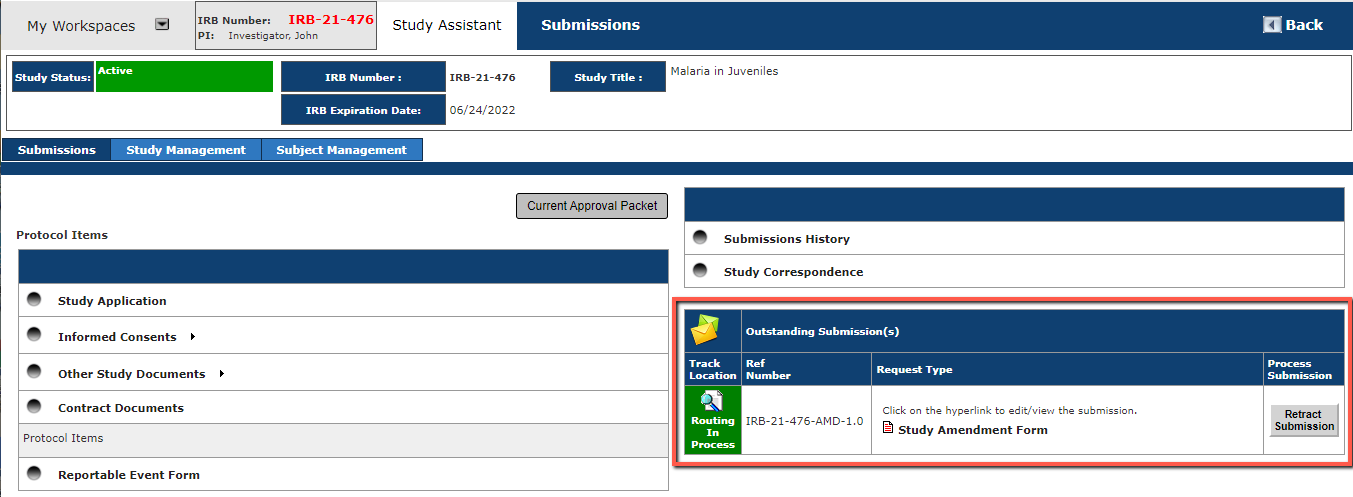1353x497 pixels.
Task: Click the Track Location column header
Action: (x=713, y=370)
